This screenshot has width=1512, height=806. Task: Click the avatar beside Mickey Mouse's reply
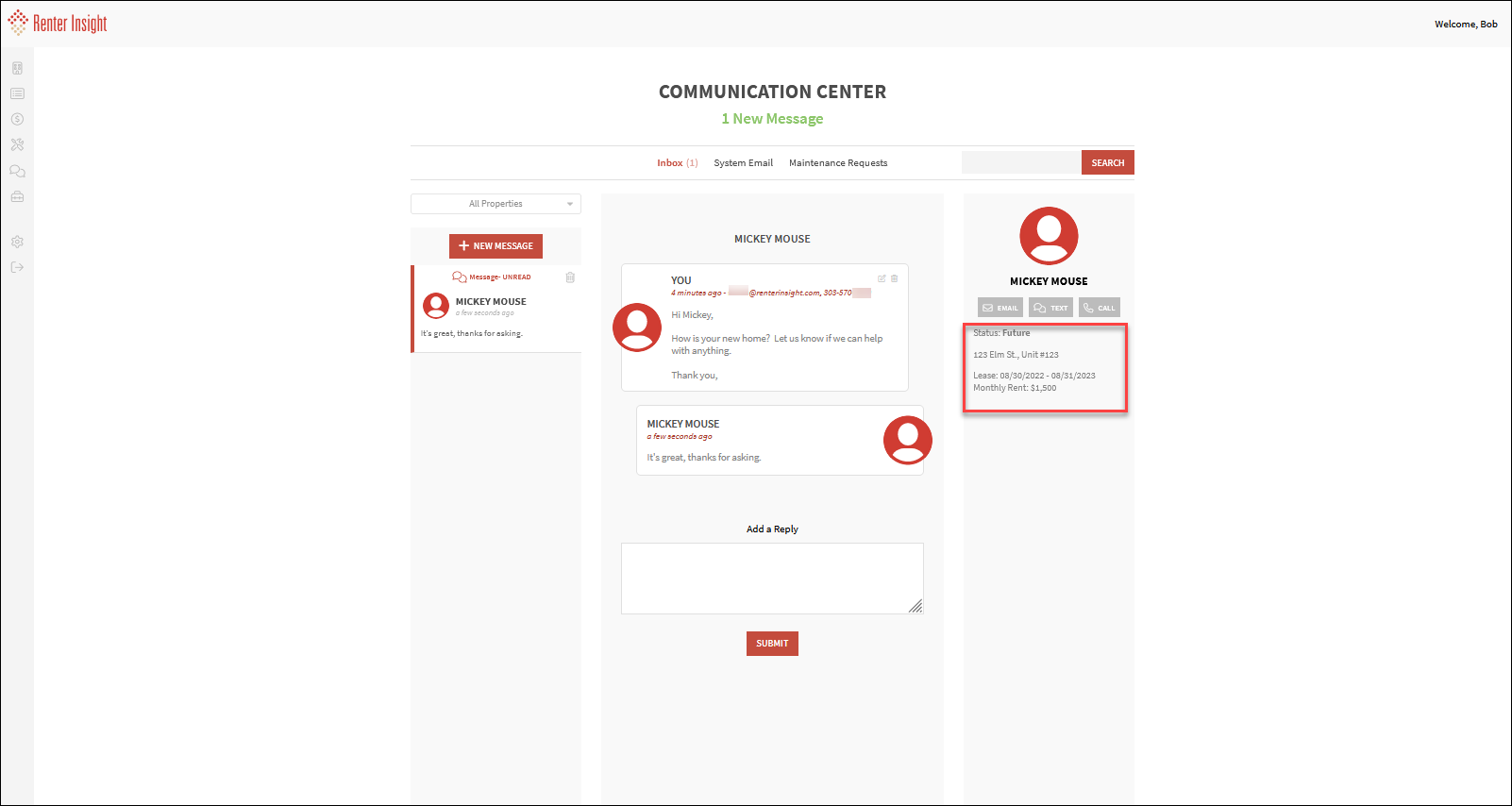coord(908,440)
